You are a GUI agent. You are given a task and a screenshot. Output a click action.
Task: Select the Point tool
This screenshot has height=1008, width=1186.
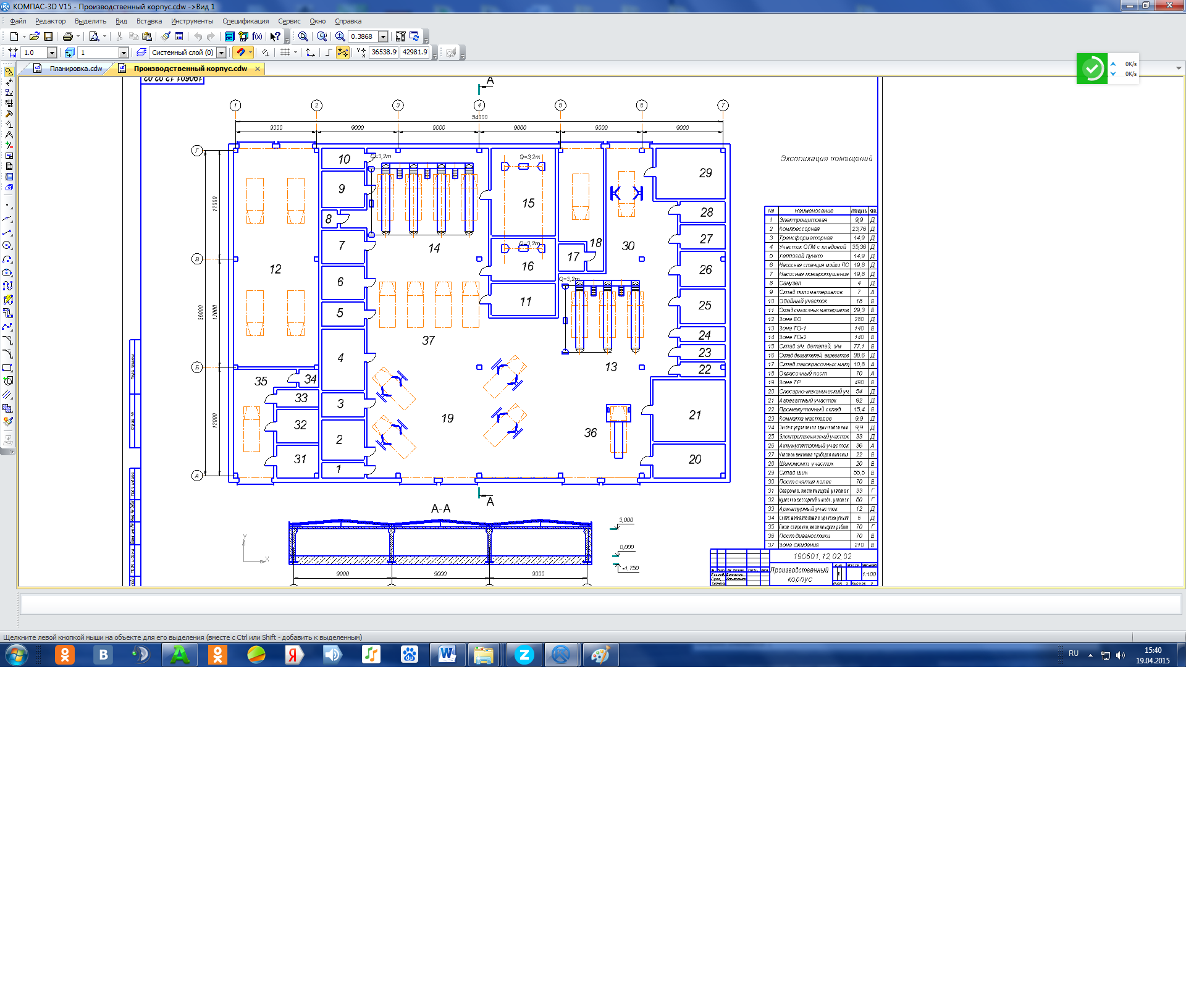pos(7,205)
